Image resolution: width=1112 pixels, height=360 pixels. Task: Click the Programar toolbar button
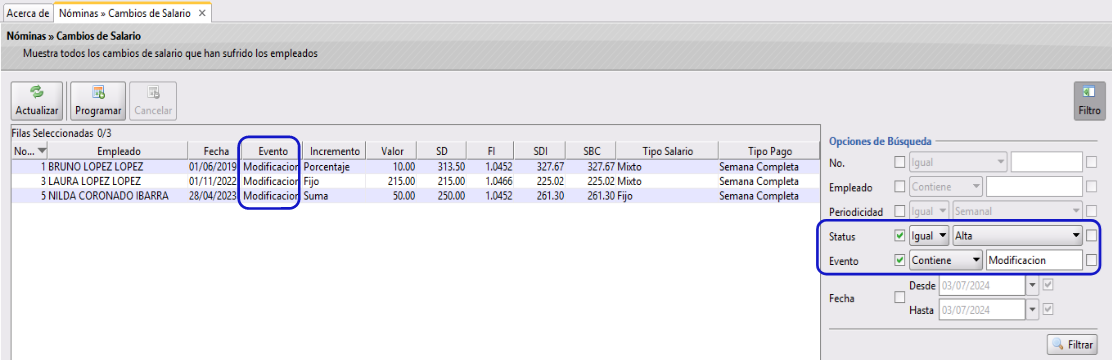98,101
